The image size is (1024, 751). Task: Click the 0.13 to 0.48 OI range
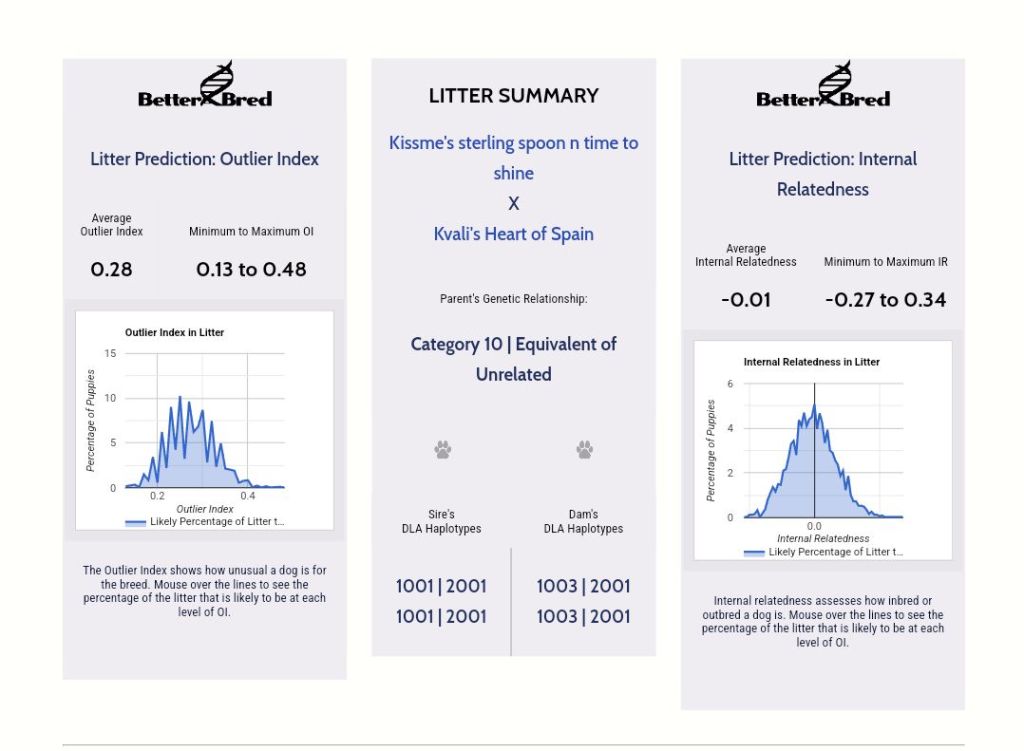(251, 269)
